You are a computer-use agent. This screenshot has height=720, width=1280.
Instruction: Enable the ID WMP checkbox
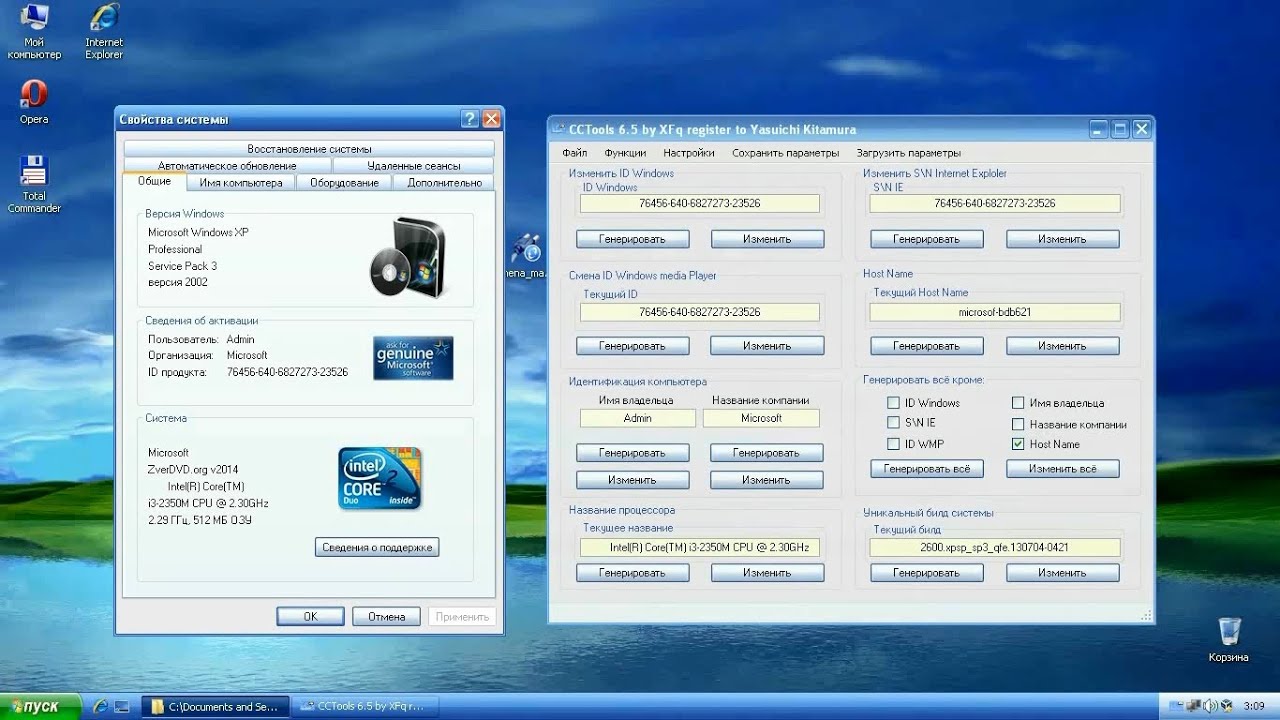[893, 444]
